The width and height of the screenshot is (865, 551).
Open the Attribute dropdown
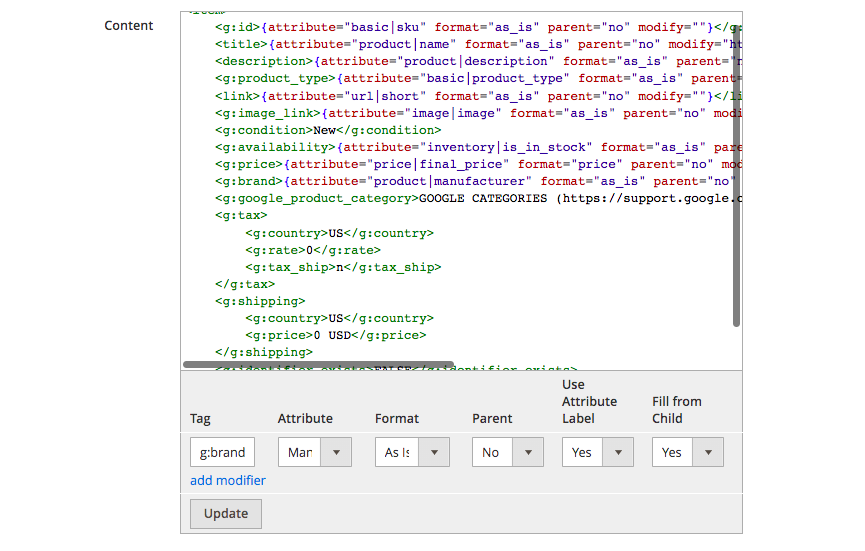tap(314, 452)
